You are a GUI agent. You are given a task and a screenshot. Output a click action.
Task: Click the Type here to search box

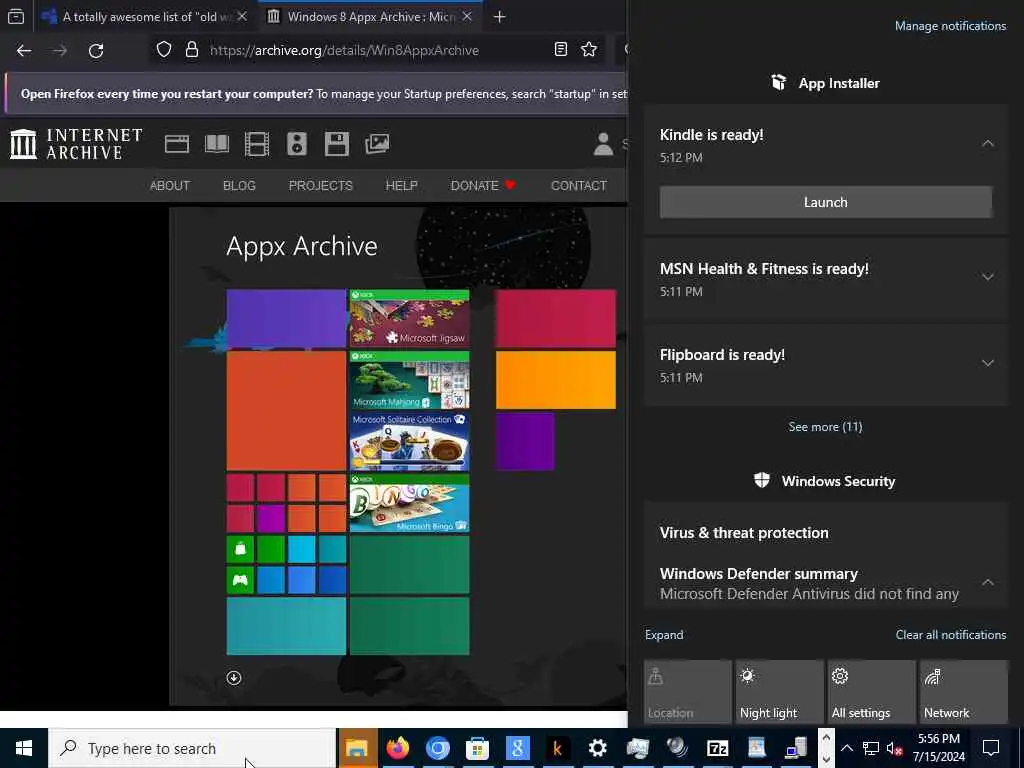pyautogui.click(x=192, y=748)
